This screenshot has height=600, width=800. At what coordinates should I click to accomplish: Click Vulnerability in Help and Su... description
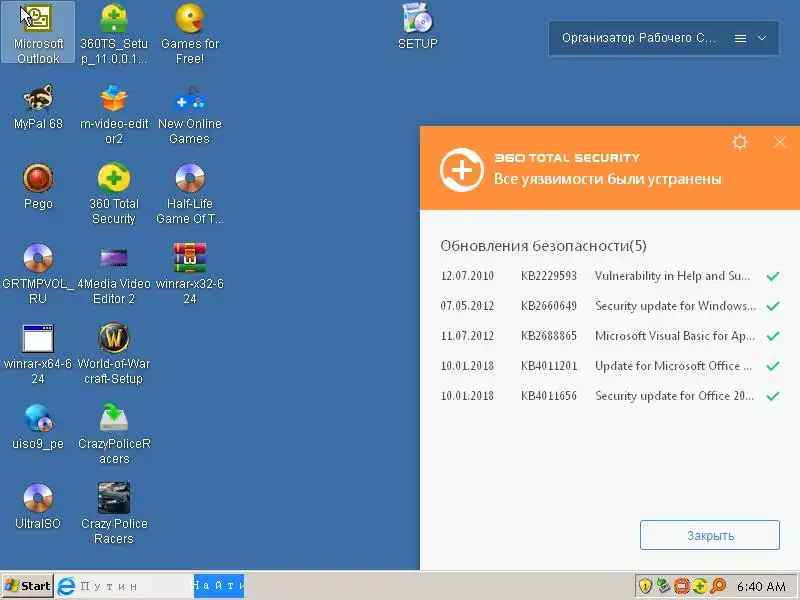point(672,276)
